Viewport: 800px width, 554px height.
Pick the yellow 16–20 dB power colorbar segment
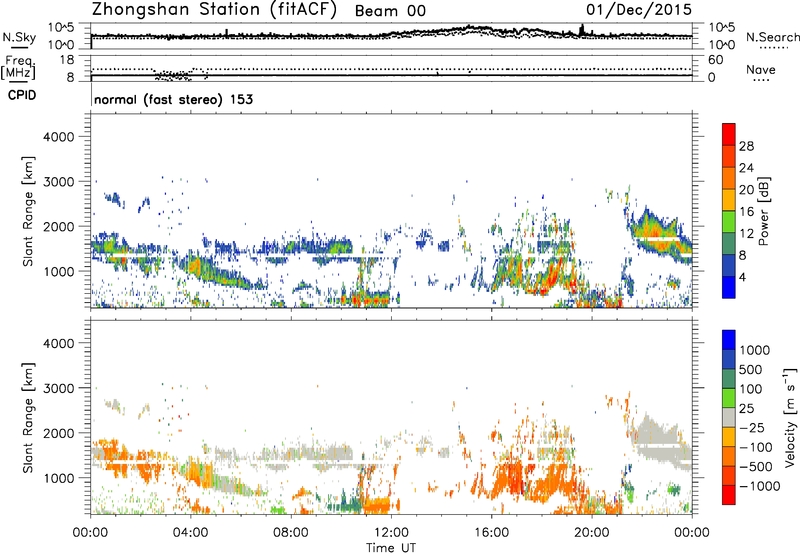pyautogui.click(x=729, y=200)
